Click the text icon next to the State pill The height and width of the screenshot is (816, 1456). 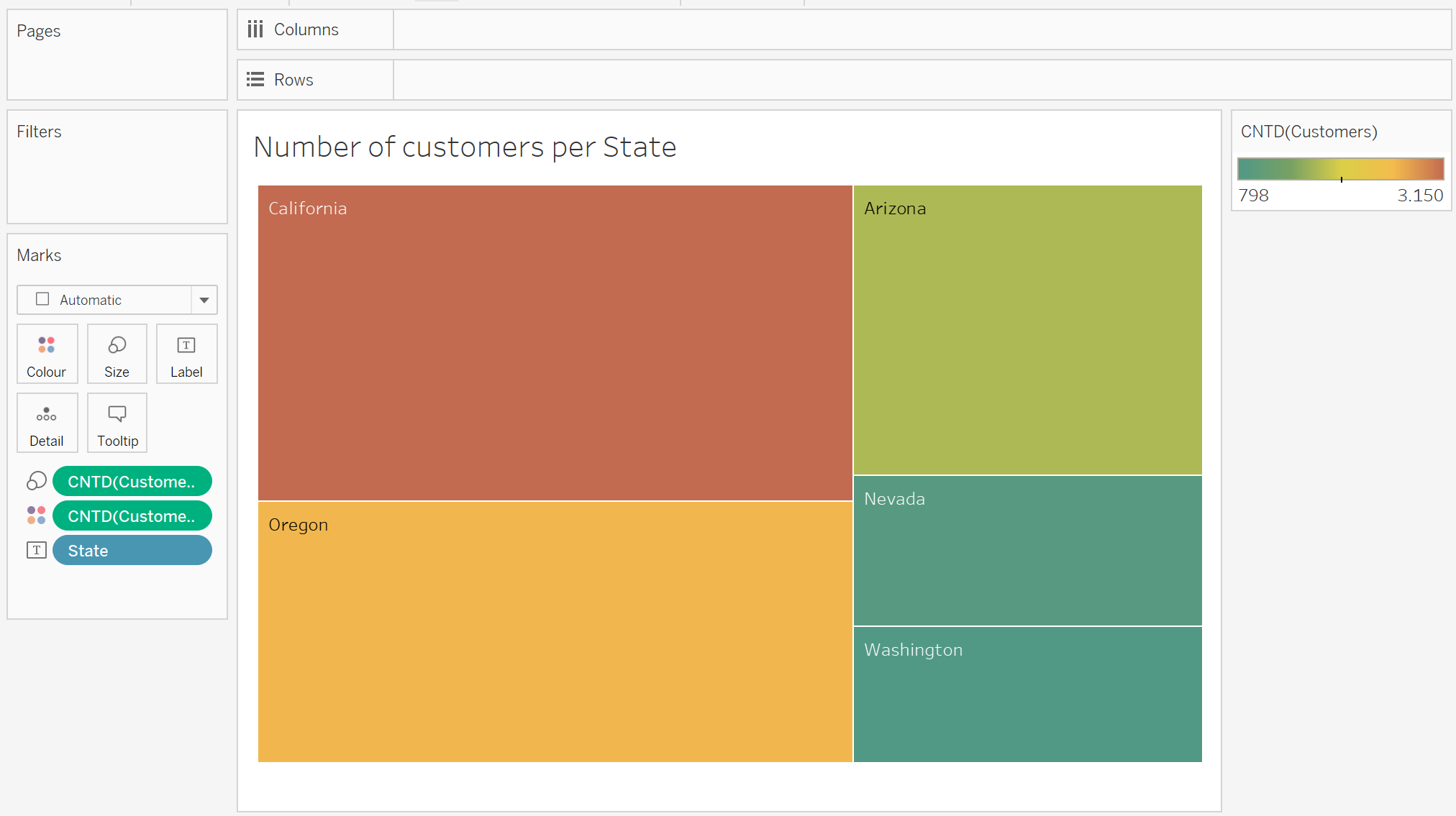point(36,550)
